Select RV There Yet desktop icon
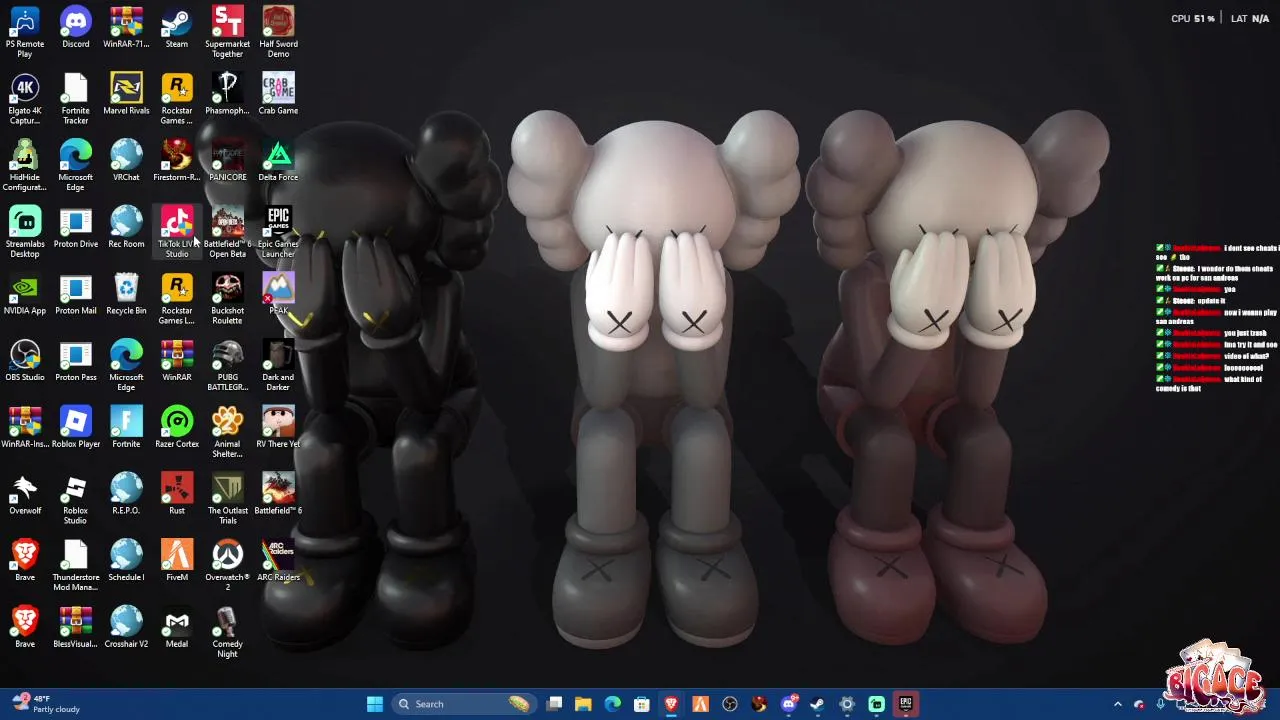Screen dimensions: 1280x720 coord(278,428)
